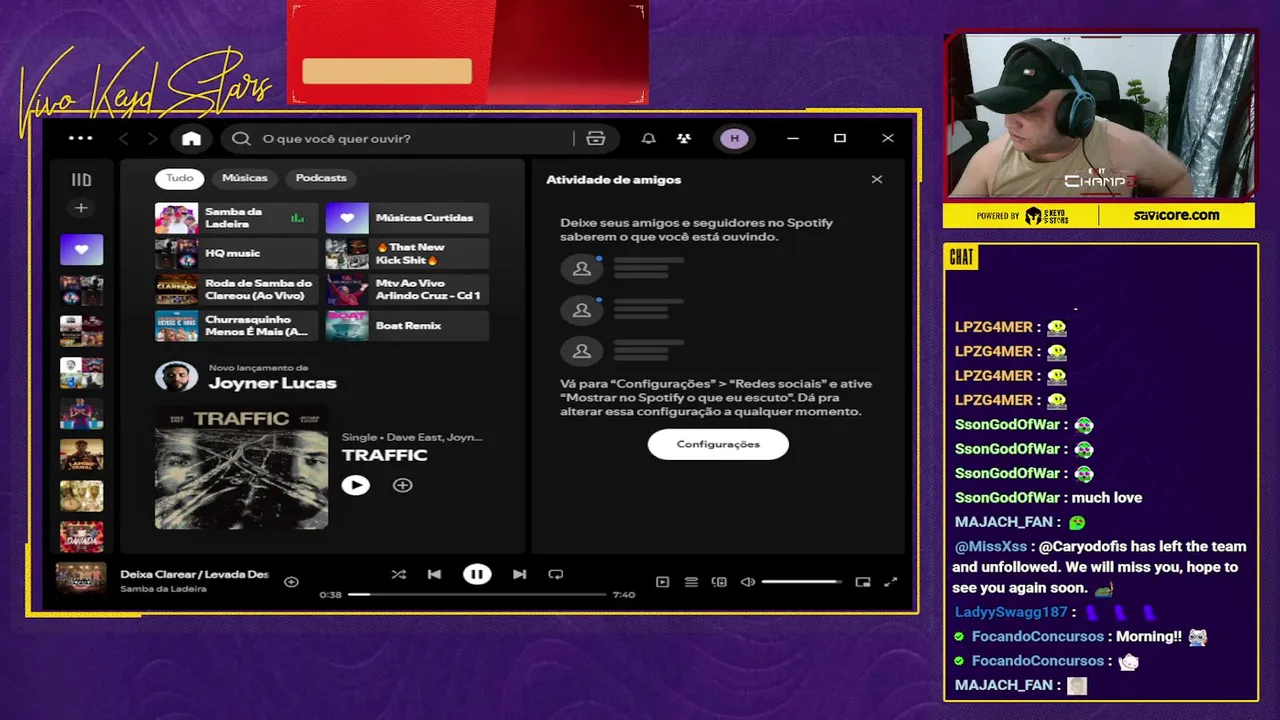
Task: Play the TRAFFIC single
Action: 355,485
